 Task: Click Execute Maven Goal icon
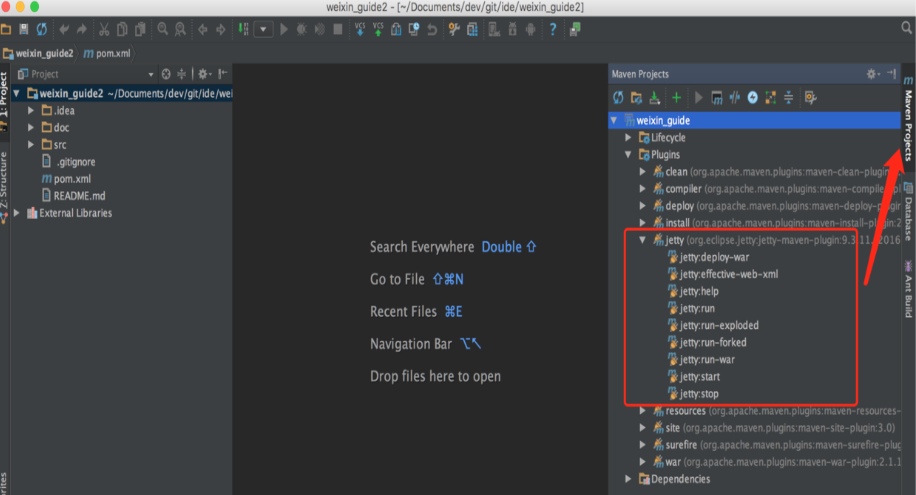(717, 98)
